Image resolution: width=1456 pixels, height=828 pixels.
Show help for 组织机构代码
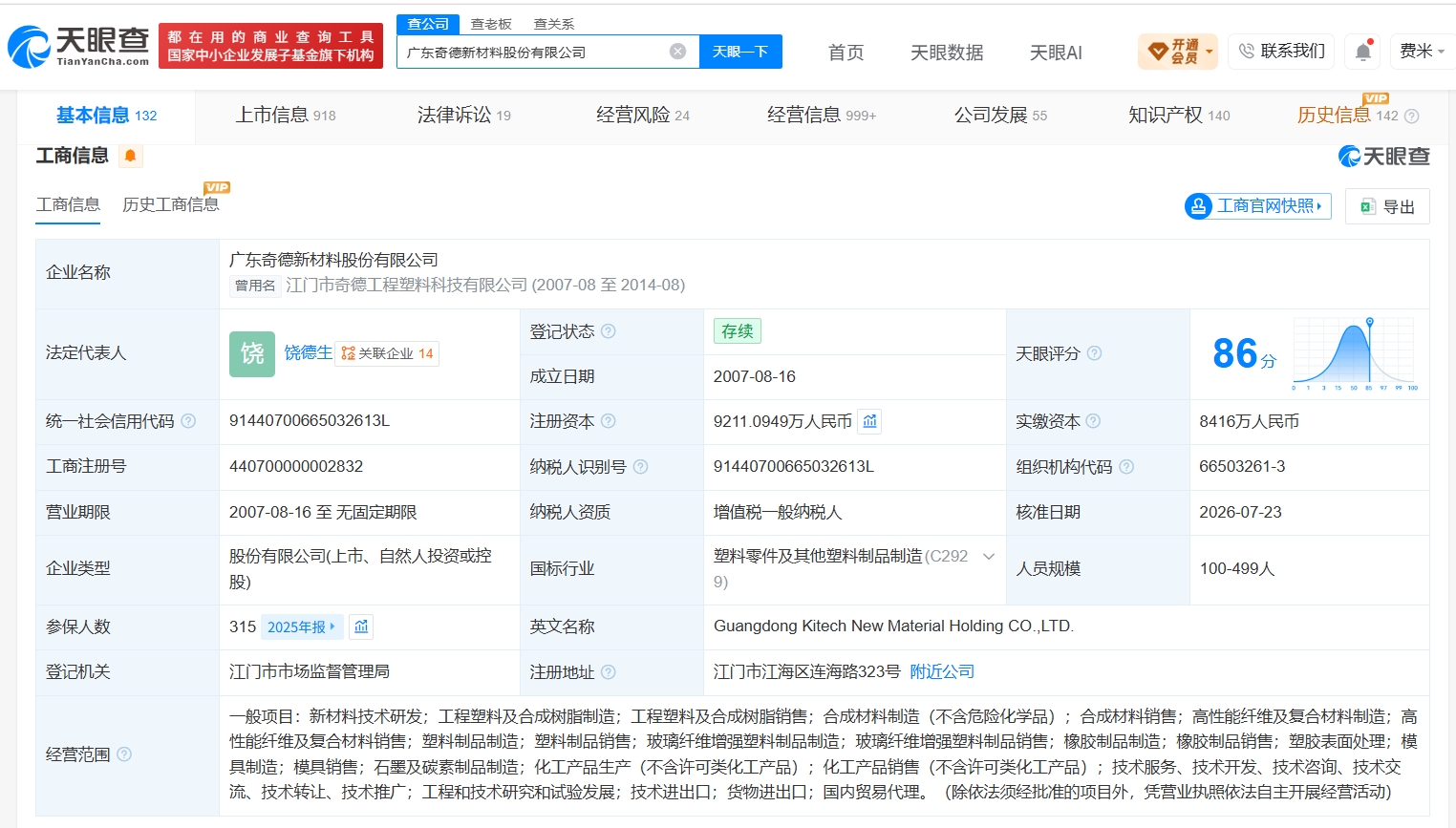(1126, 467)
